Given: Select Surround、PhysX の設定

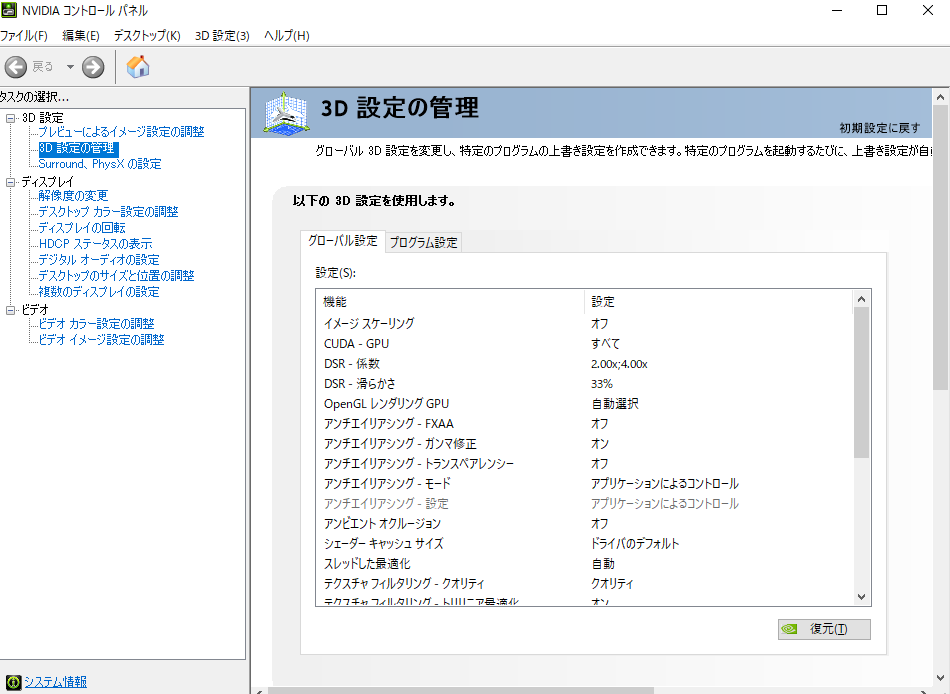Looking at the screenshot, I should 100,164.
